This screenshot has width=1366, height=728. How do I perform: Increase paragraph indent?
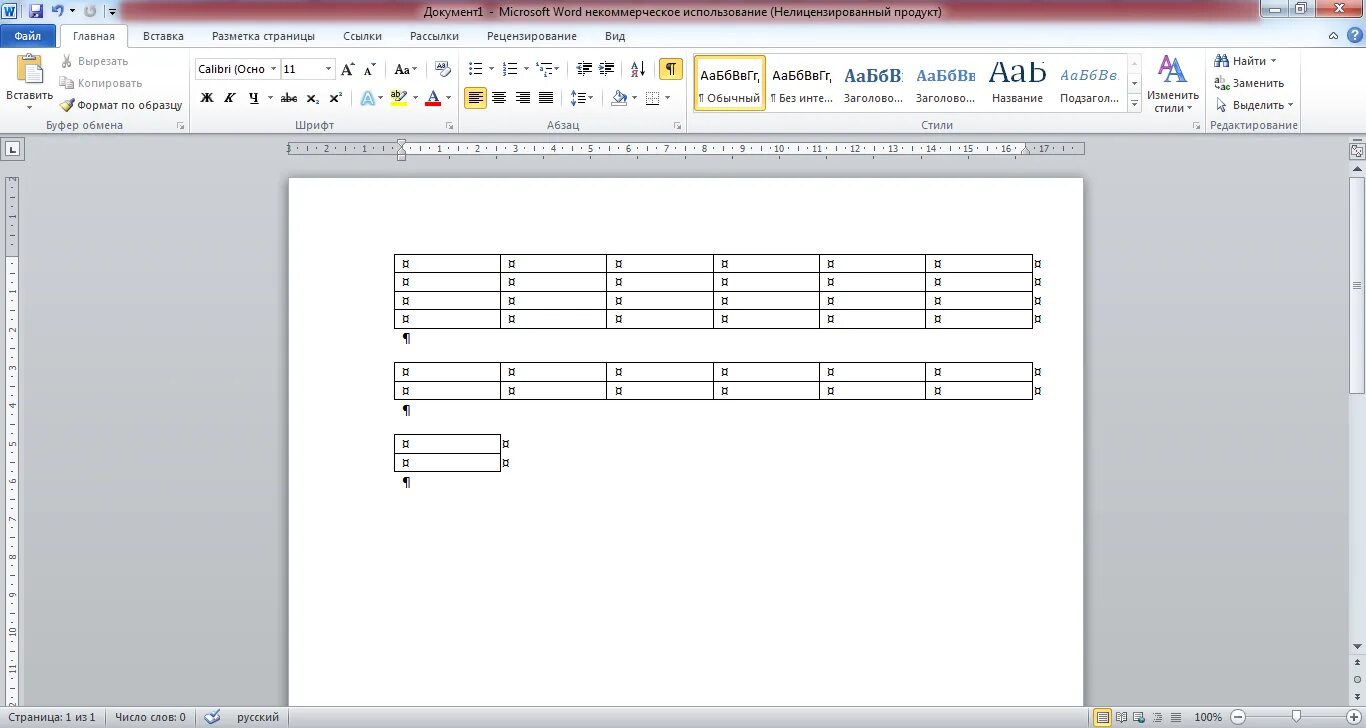click(x=607, y=69)
